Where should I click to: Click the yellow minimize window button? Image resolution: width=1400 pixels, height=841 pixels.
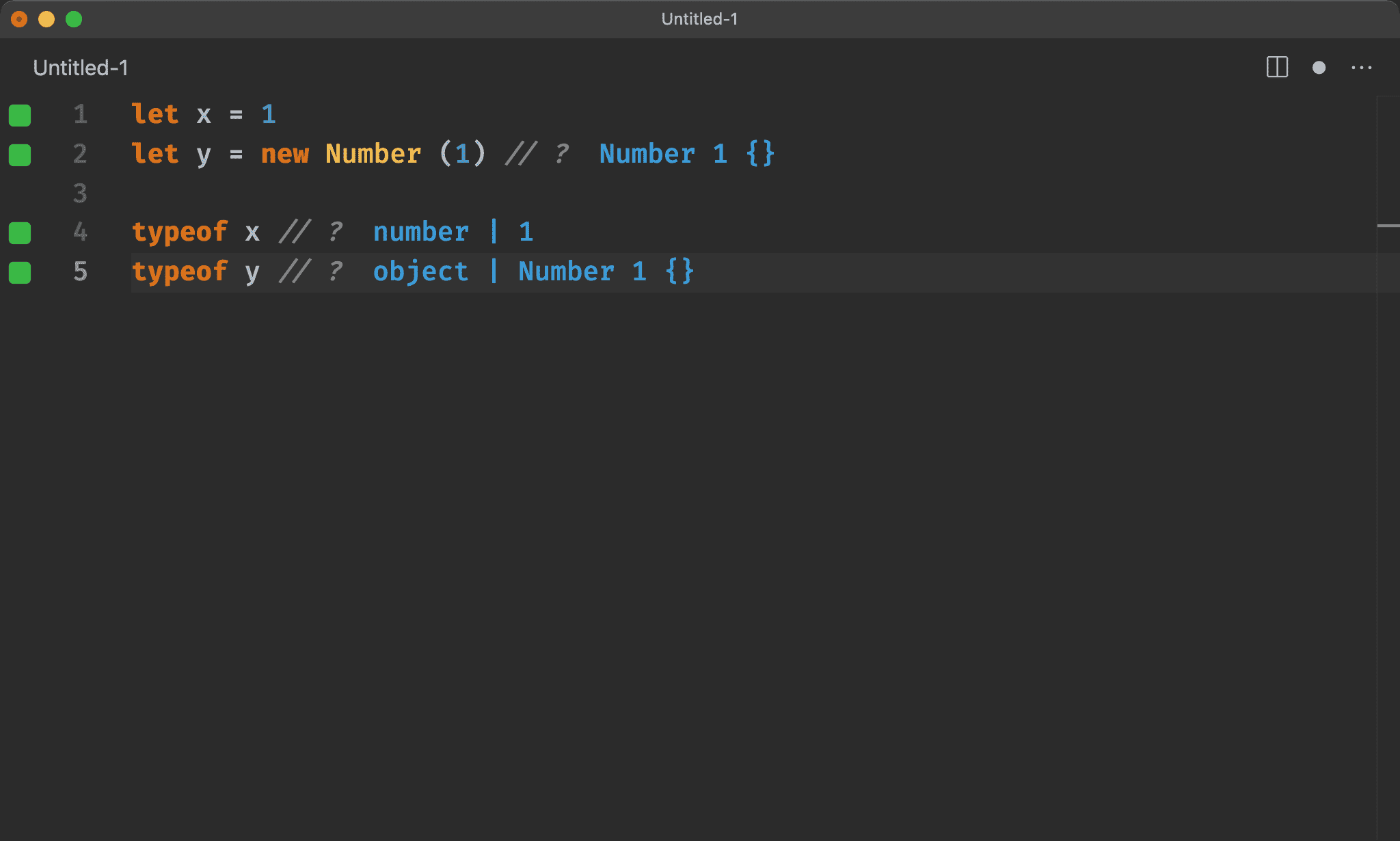click(x=46, y=19)
